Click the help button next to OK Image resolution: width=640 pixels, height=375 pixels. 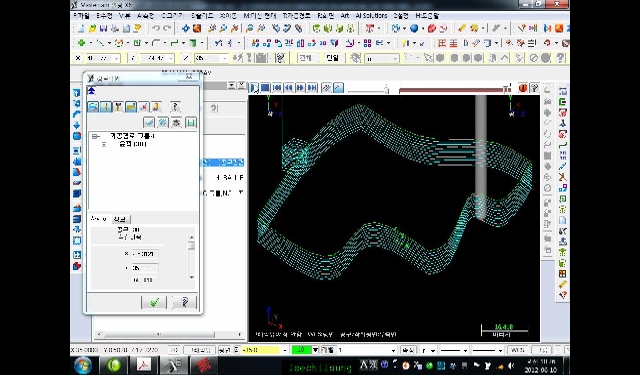click(x=184, y=302)
